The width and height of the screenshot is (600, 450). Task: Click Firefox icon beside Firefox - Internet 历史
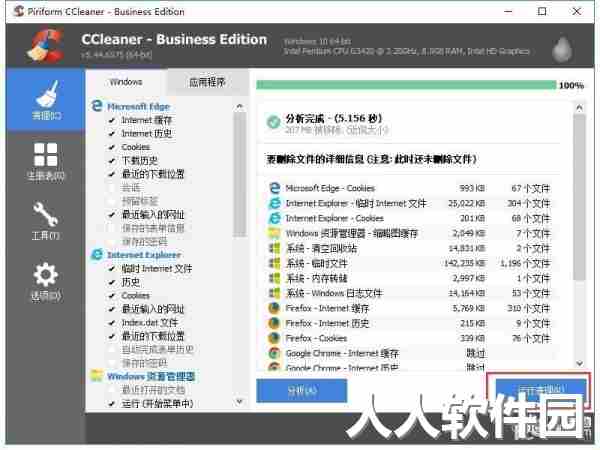[274, 323]
